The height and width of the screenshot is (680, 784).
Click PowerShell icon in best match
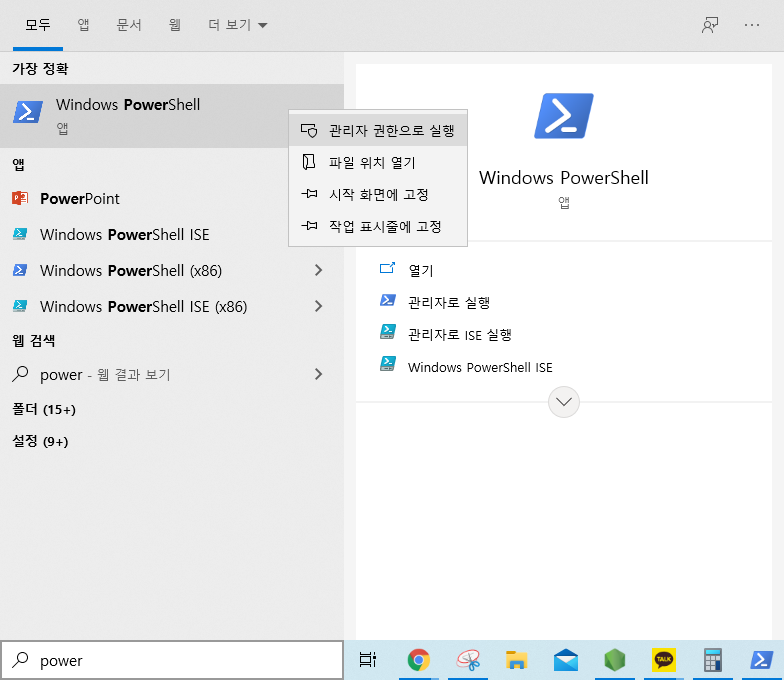(x=28, y=112)
